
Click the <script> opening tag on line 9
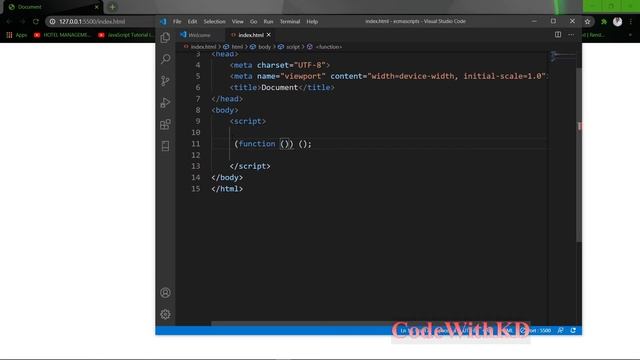coord(248,121)
